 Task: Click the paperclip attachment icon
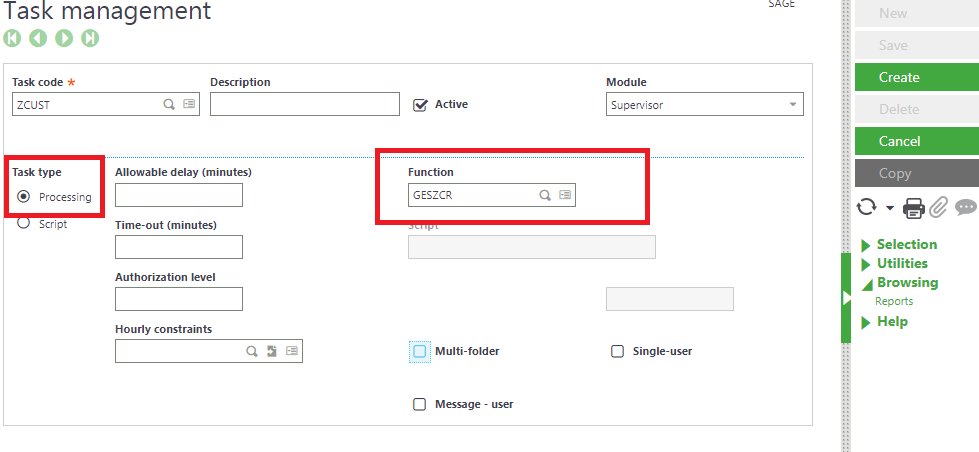pyautogui.click(x=938, y=208)
